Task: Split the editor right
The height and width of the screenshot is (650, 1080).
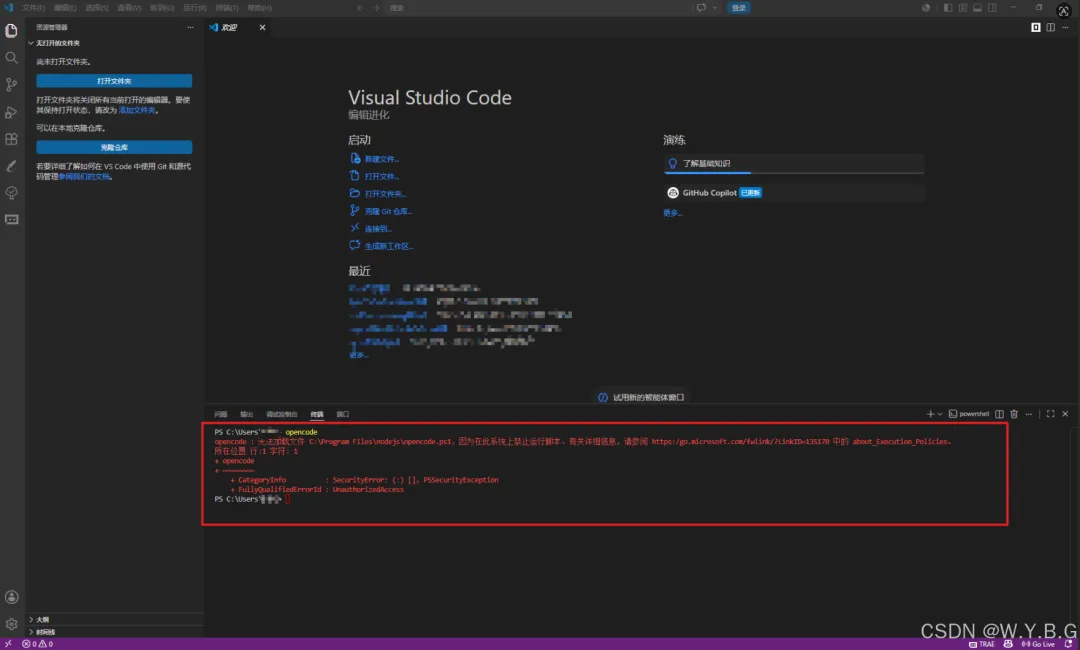Action: tap(1050, 28)
